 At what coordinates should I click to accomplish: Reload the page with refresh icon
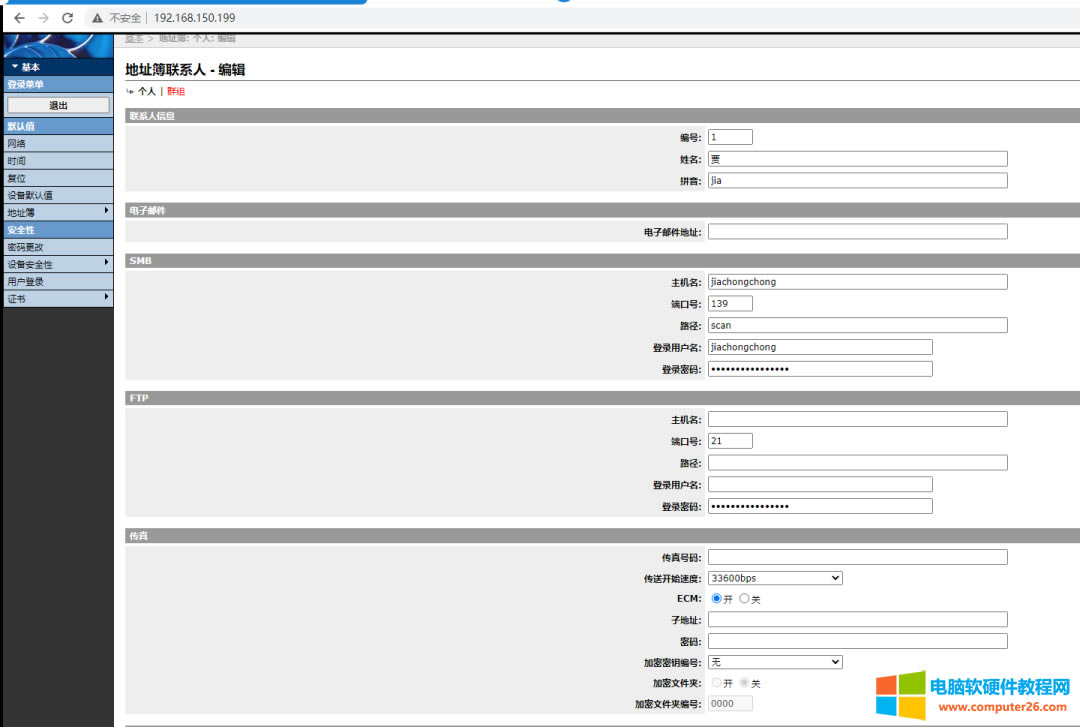tap(67, 18)
